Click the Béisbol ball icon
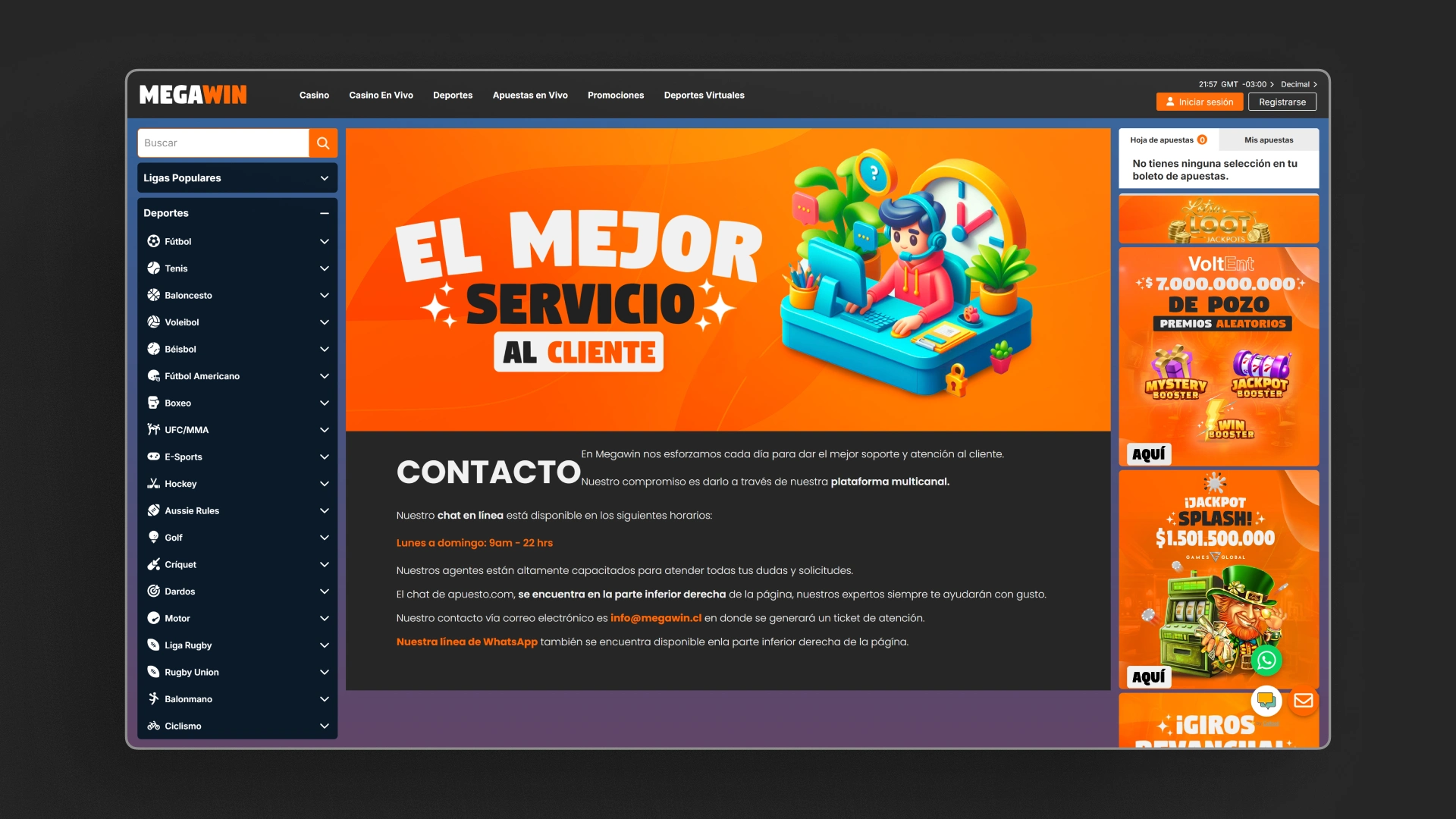The image size is (1456, 819). (153, 349)
